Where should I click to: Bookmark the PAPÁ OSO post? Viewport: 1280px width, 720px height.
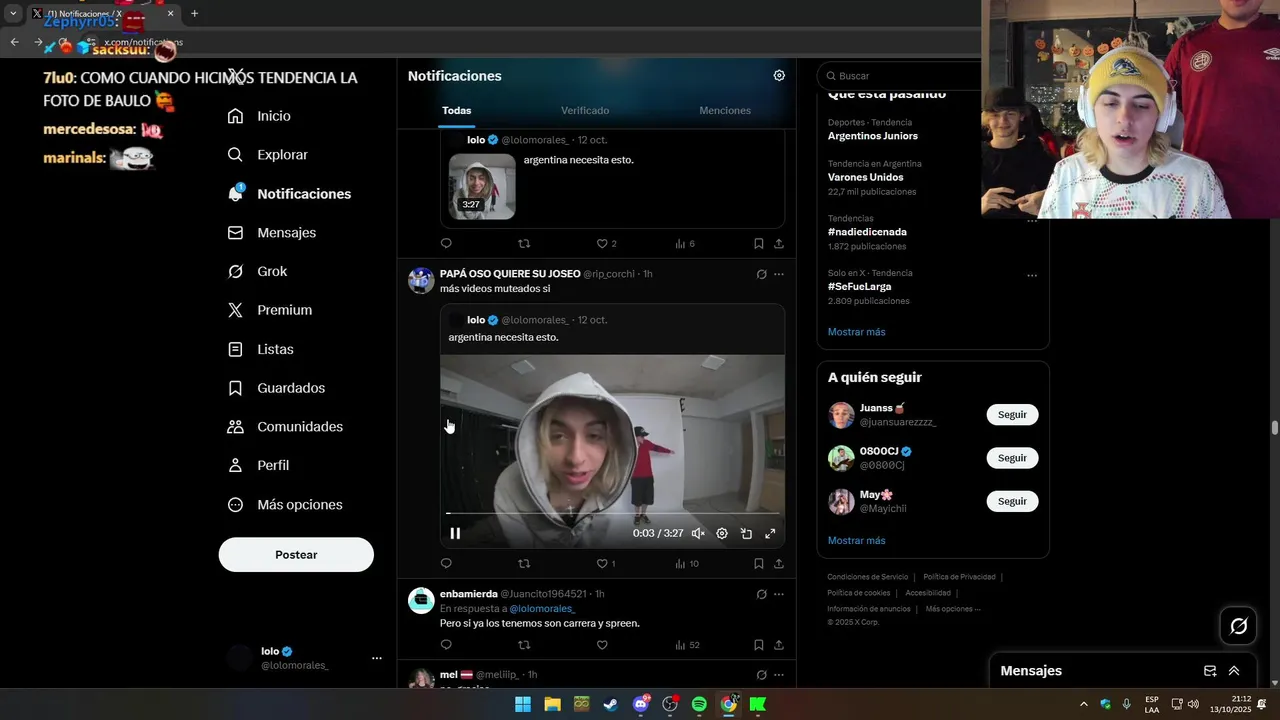click(x=759, y=563)
